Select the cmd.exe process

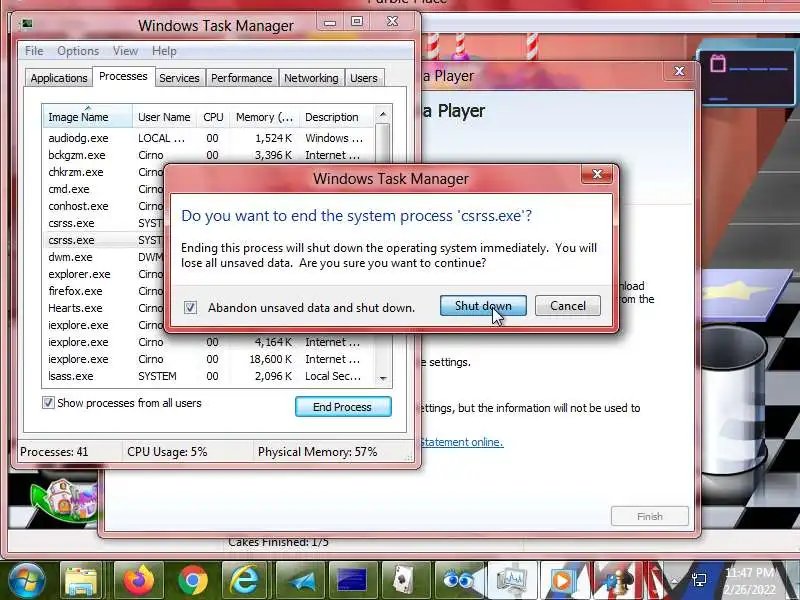coord(105,189)
